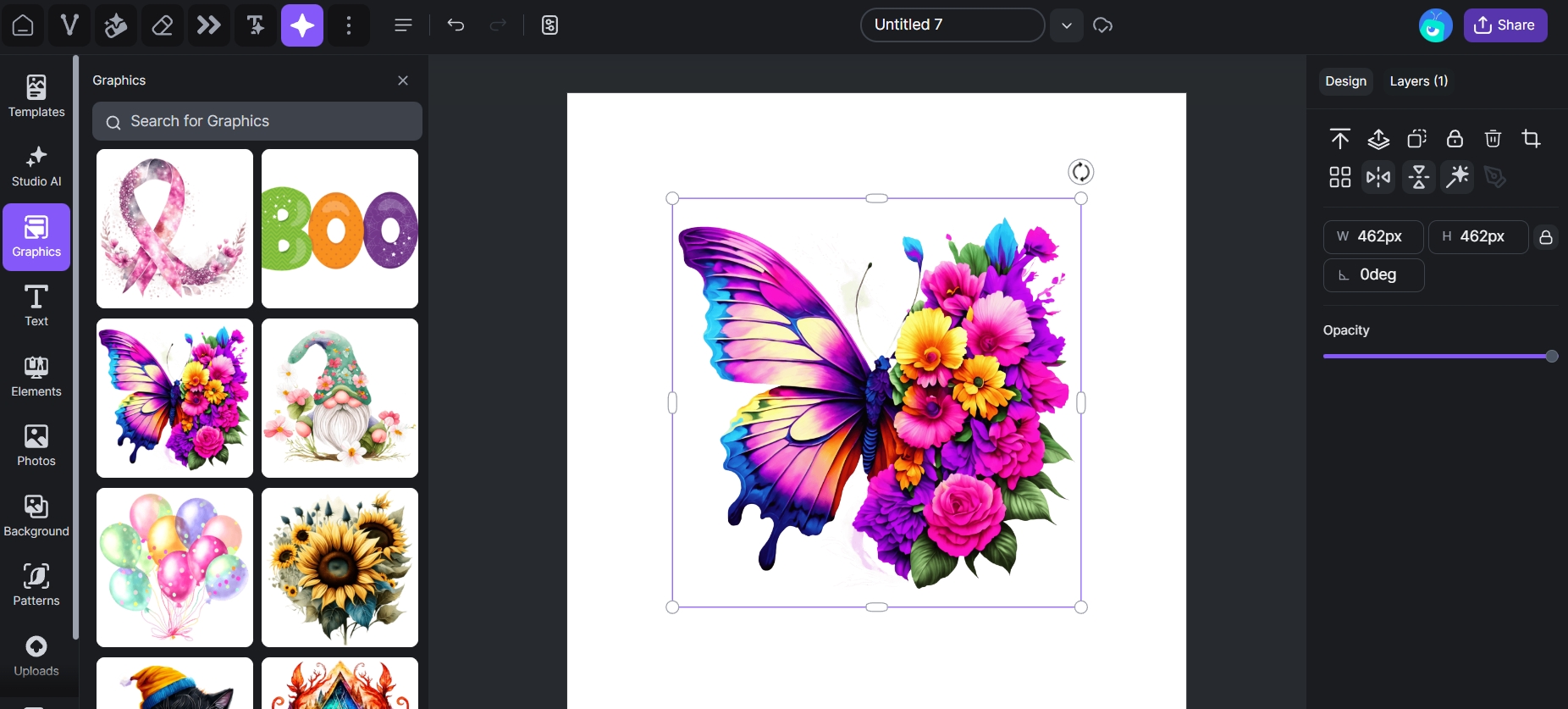Image resolution: width=1568 pixels, height=709 pixels.
Task: Toggle the element lock in Design panel
Action: coord(1455,139)
